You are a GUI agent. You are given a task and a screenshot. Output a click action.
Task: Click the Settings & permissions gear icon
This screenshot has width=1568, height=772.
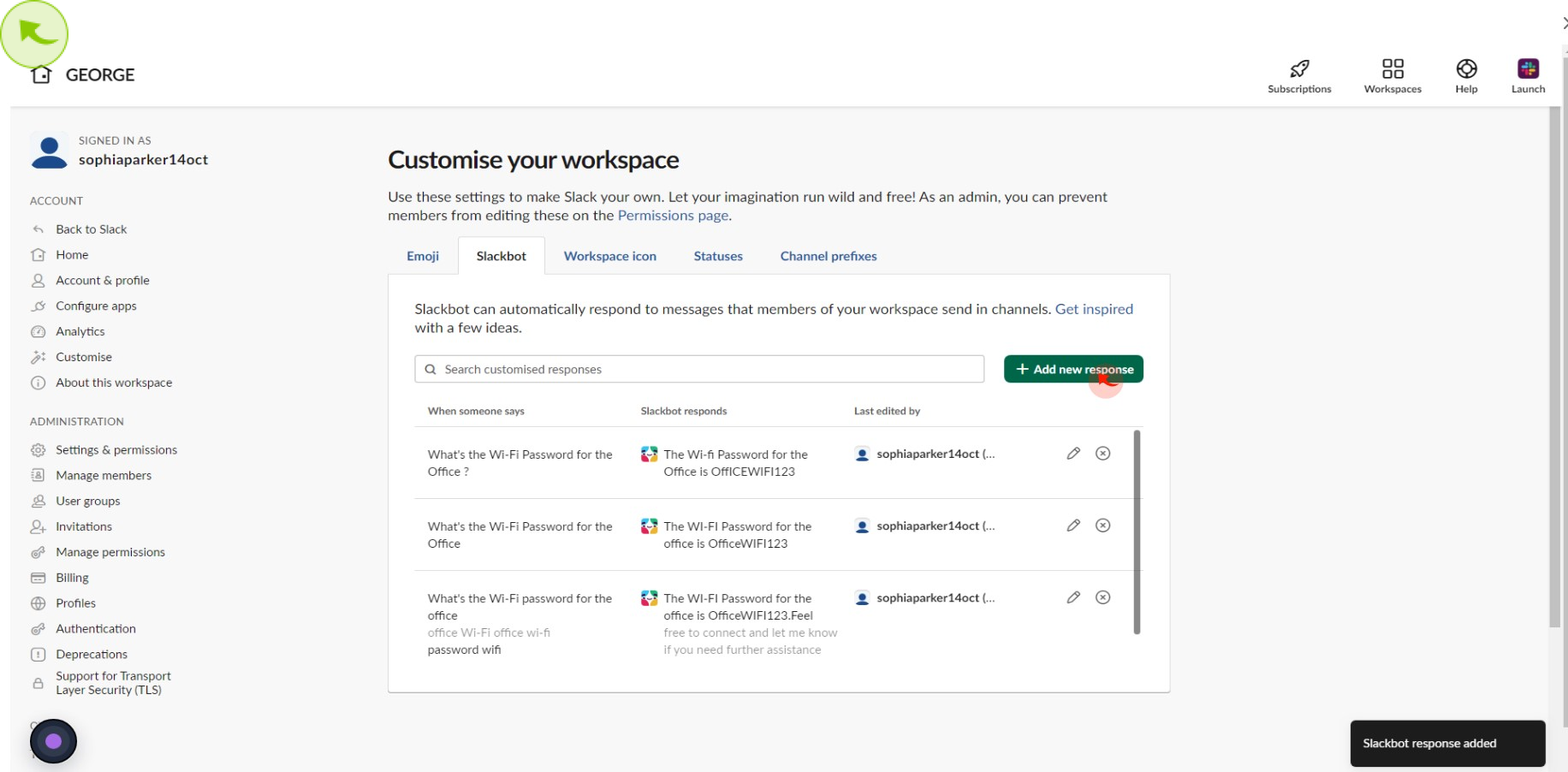[38, 450]
